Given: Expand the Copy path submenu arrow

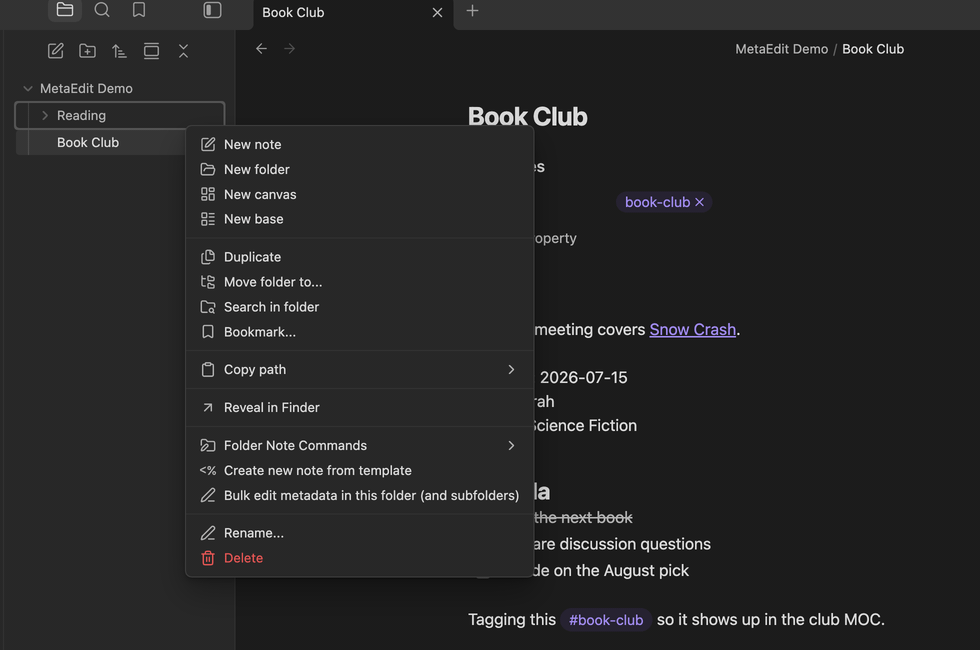Looking at the screenshot, I should pos(511,369).
